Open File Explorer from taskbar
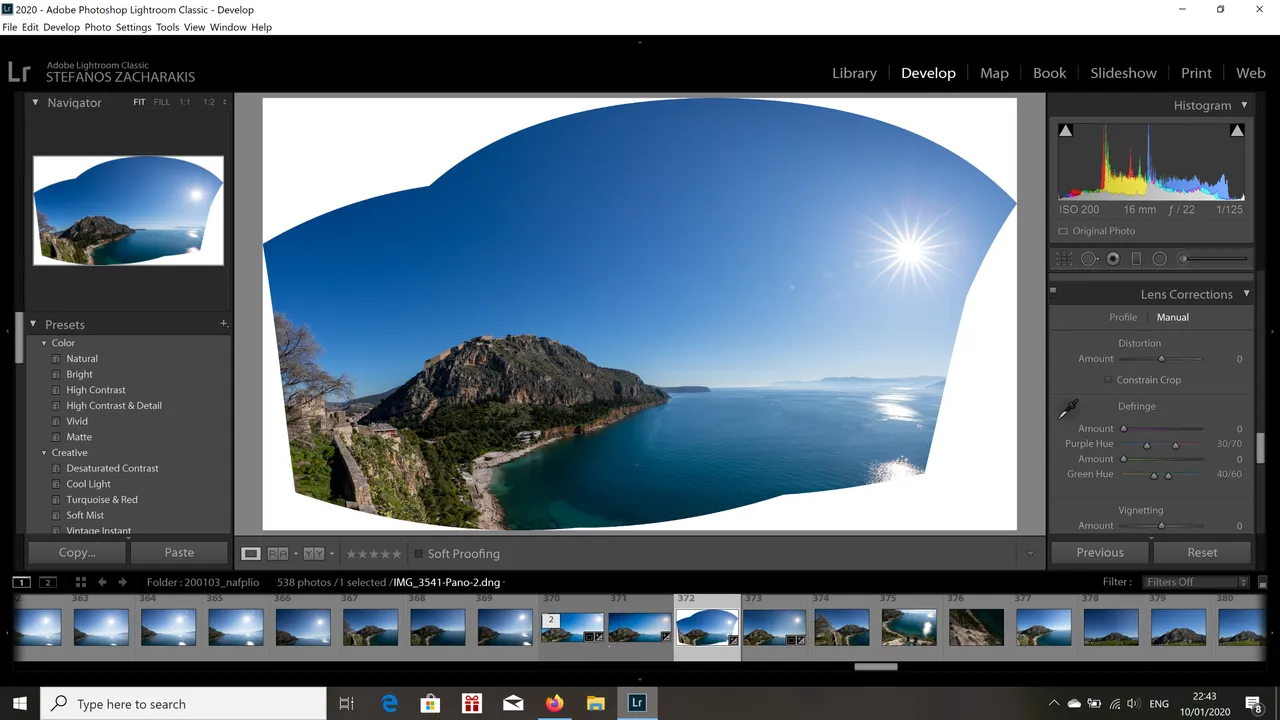The height and width of the screenshot is (720, 1280). pyautogui.click(x=595, y=703)
